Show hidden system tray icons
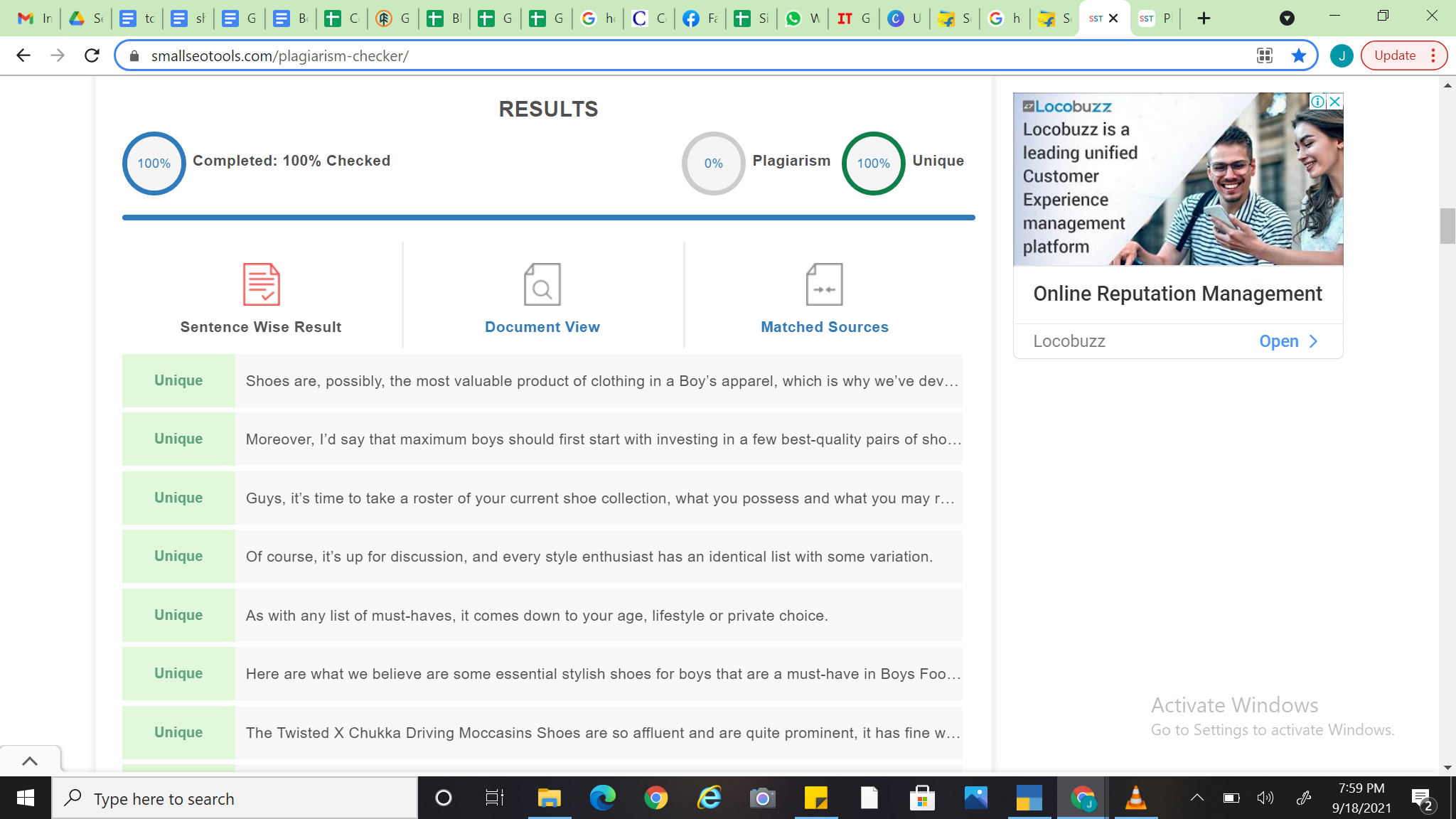Screen dimensions: 1456x819 pyautogui.click(x=1197, y=798)
